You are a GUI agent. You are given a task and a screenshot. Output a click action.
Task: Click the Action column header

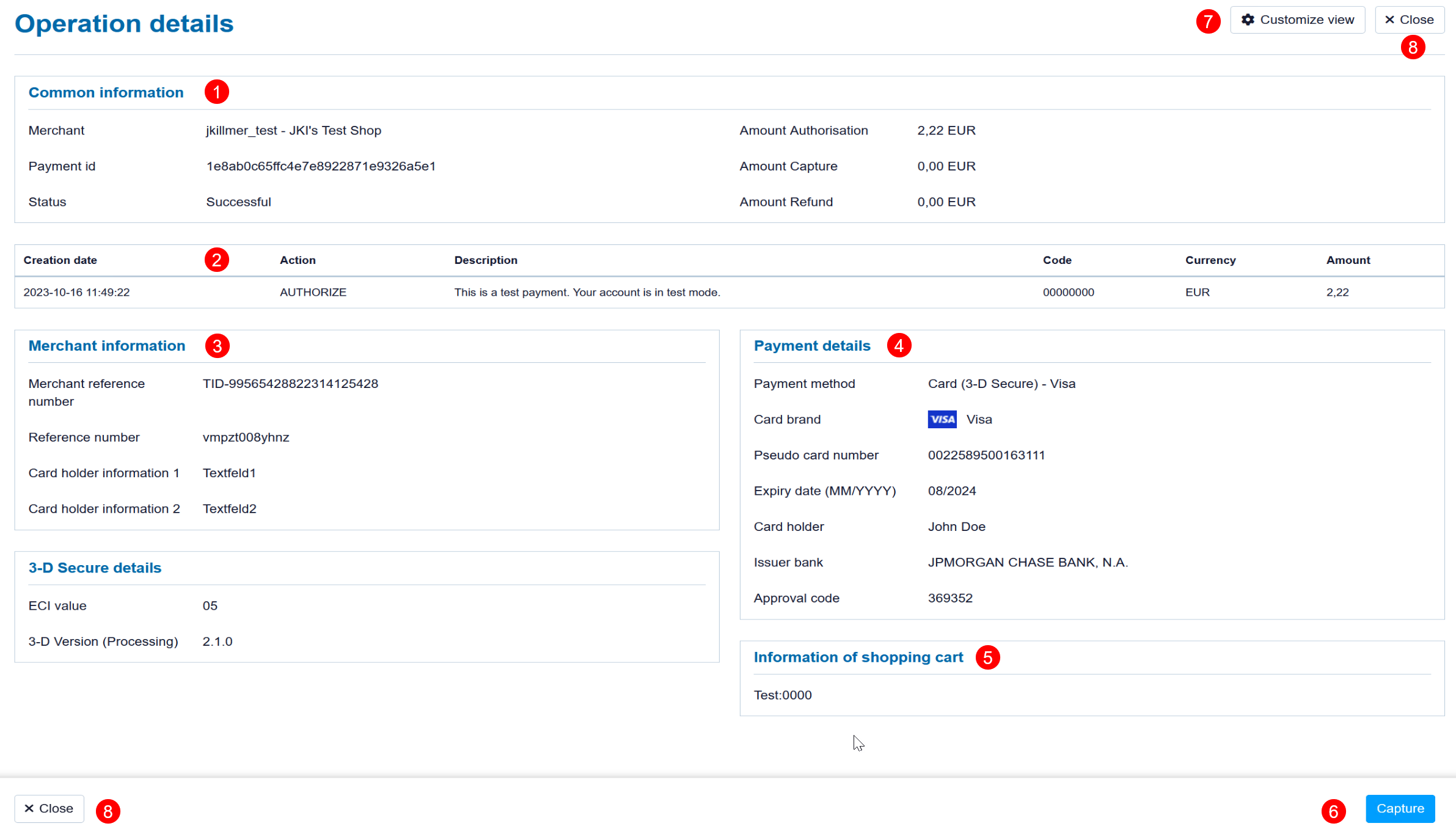pyautogui.click(x=298, y=260)
